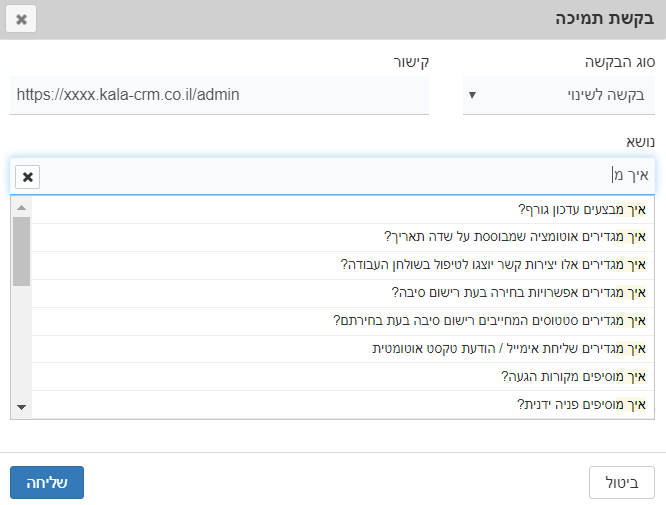Submit the request with שליחה button

47,482
